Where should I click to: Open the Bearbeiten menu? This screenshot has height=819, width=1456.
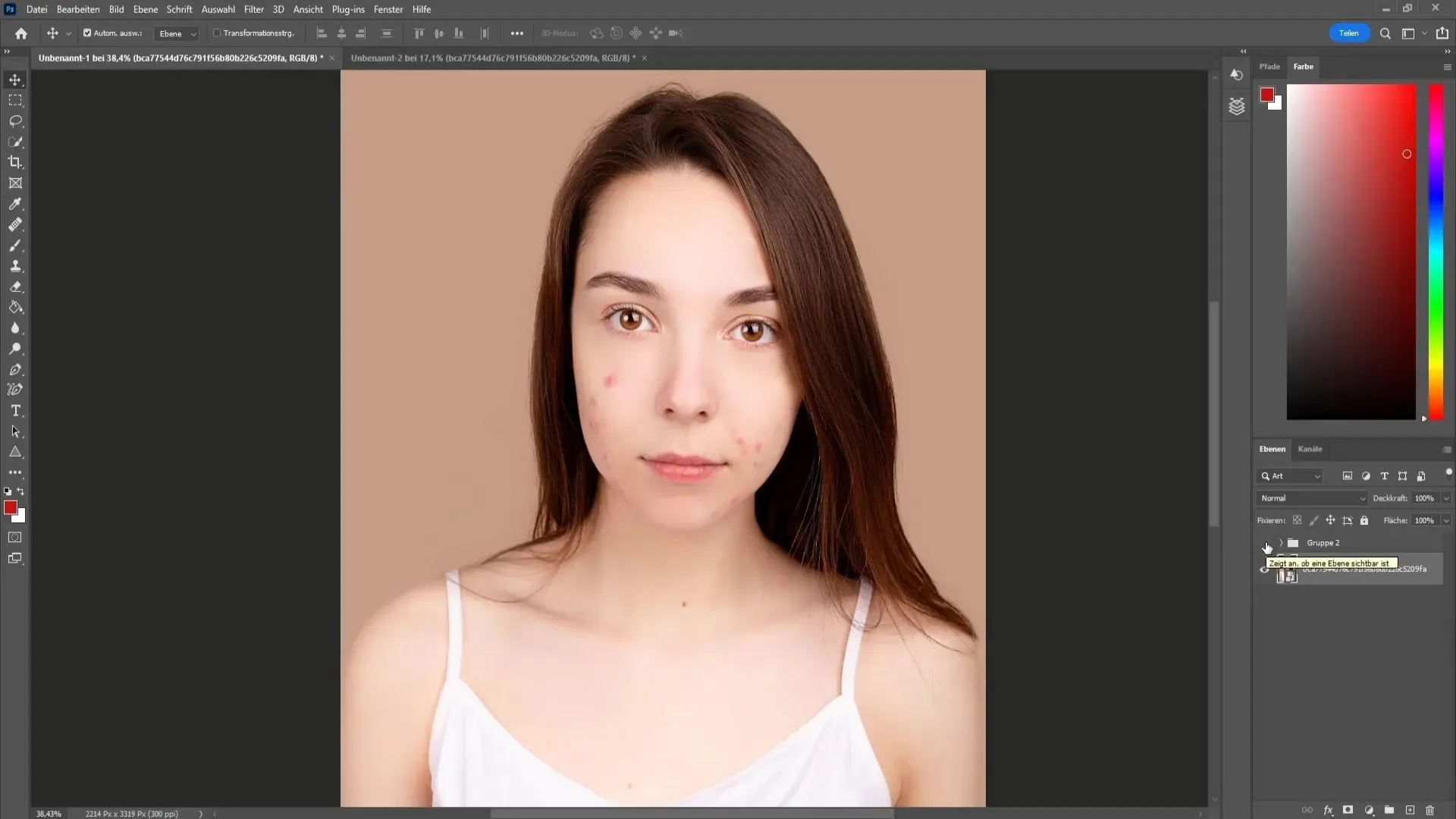78,9
